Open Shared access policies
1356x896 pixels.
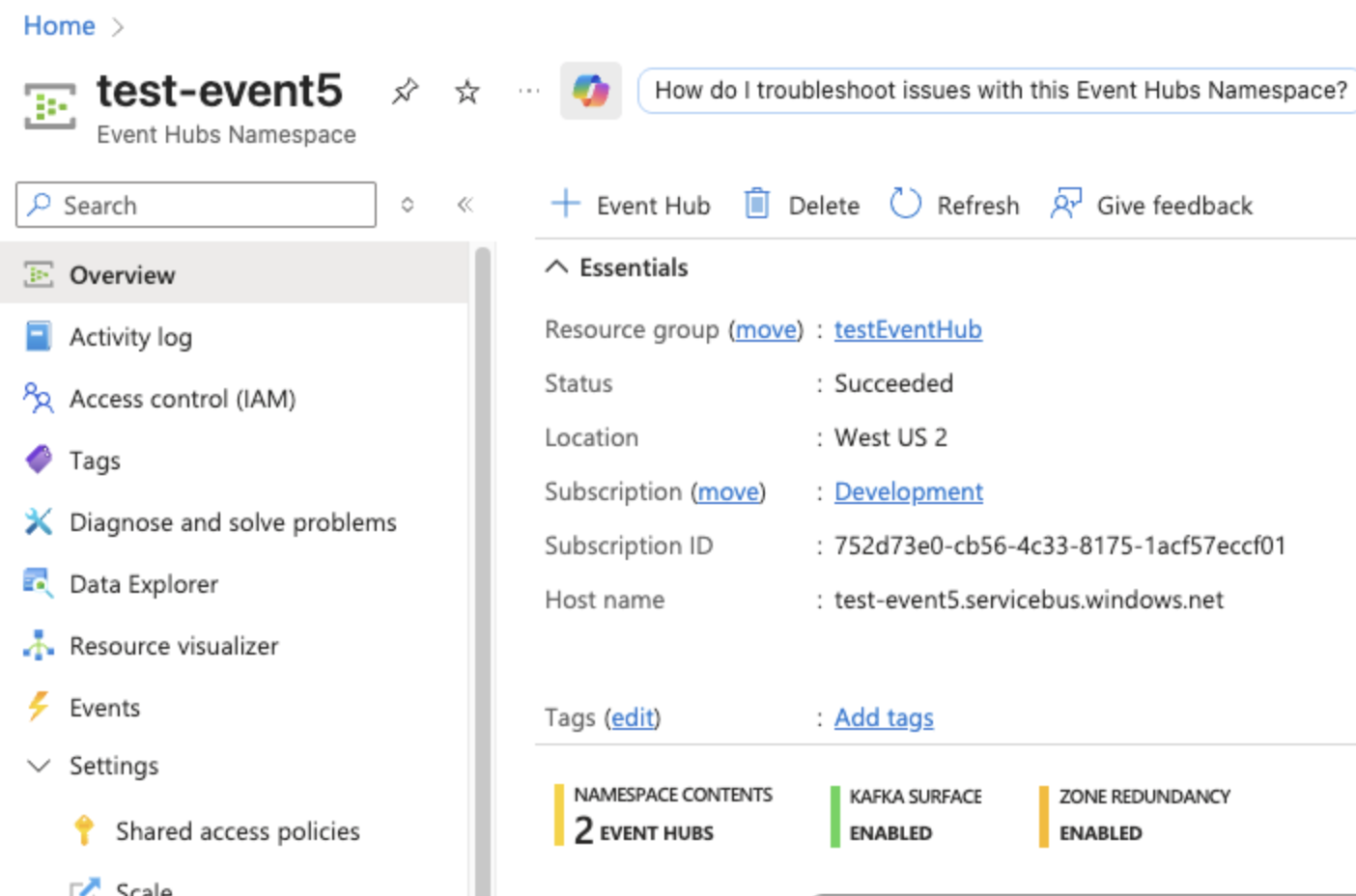click(238, 830)
